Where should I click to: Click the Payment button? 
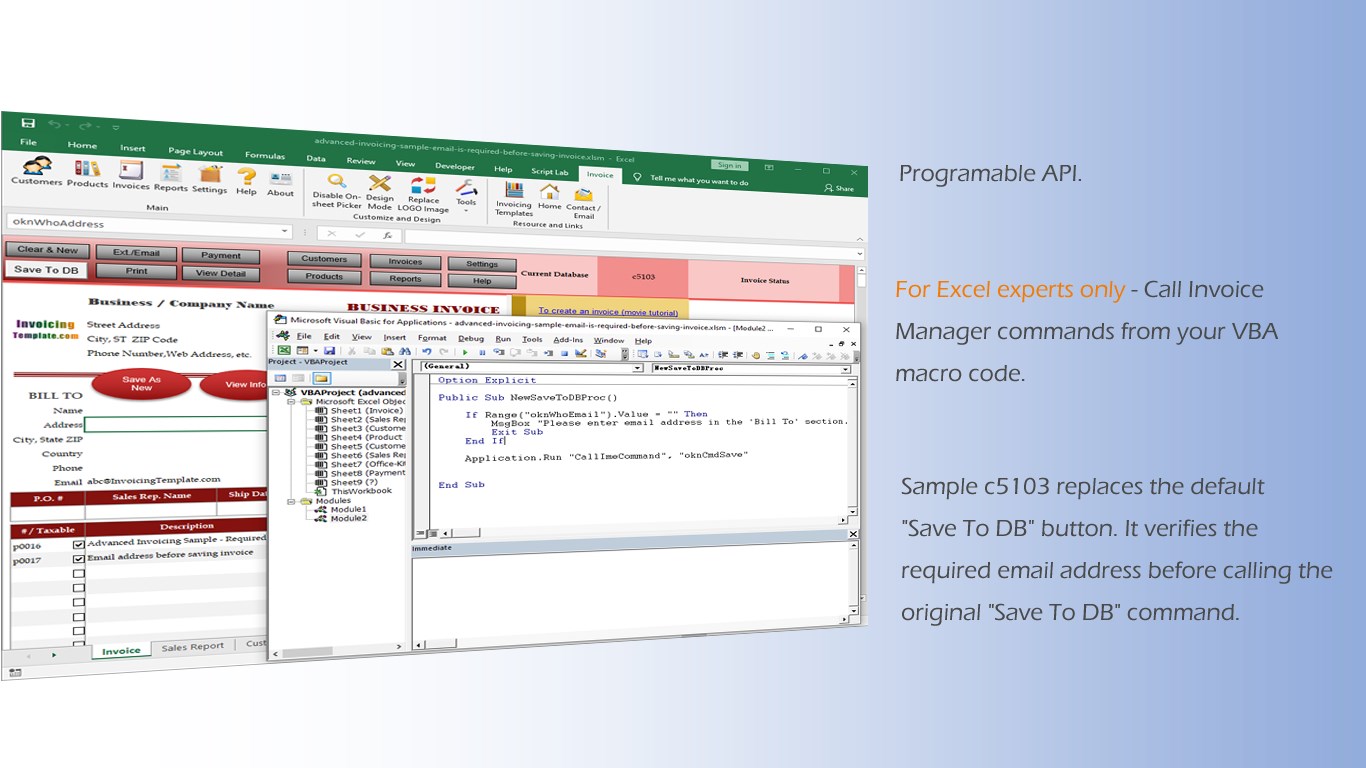[x=221, y=256]
